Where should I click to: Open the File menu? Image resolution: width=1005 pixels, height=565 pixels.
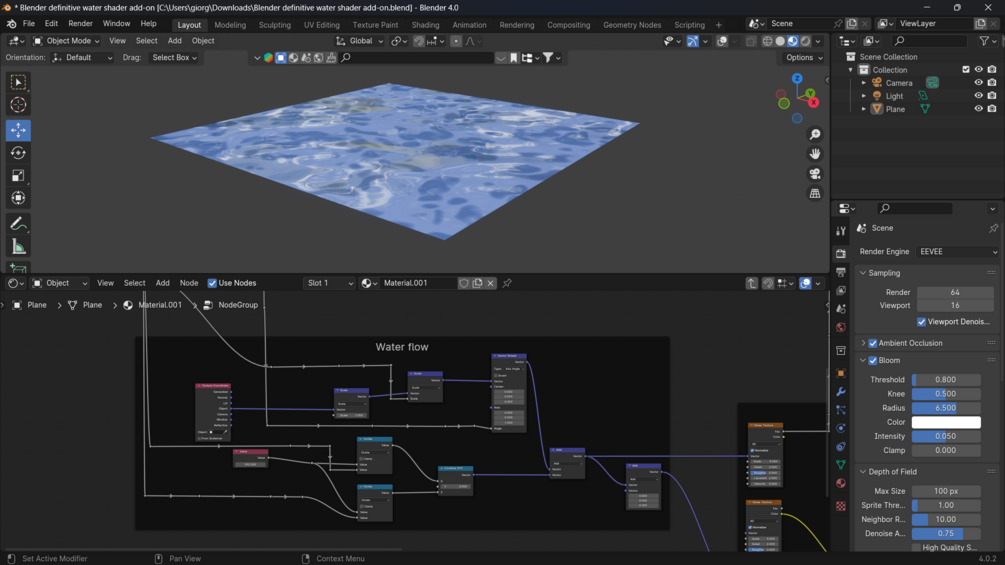(x=29, y=24)
